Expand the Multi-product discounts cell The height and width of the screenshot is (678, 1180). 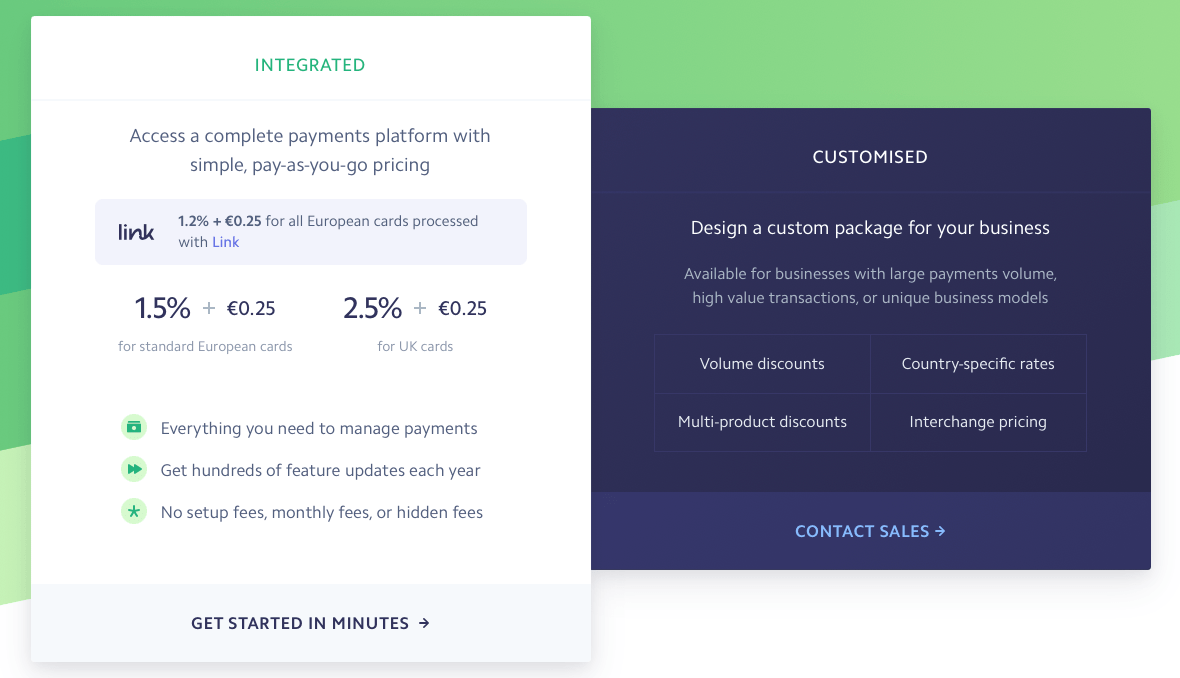762,421
